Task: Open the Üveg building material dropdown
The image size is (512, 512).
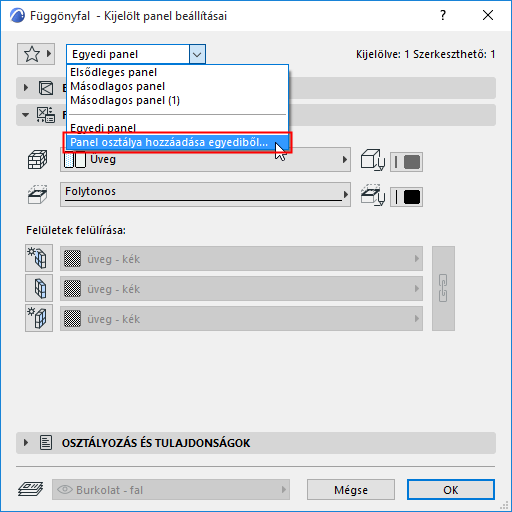Action: (205, 160)
